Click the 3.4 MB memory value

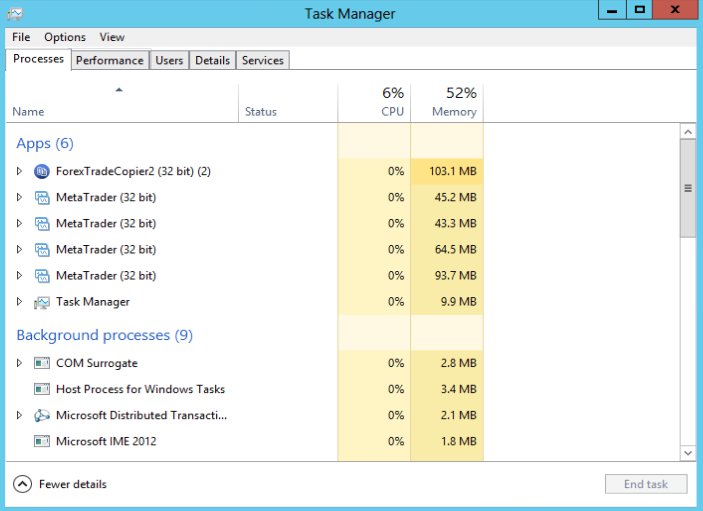458,389
